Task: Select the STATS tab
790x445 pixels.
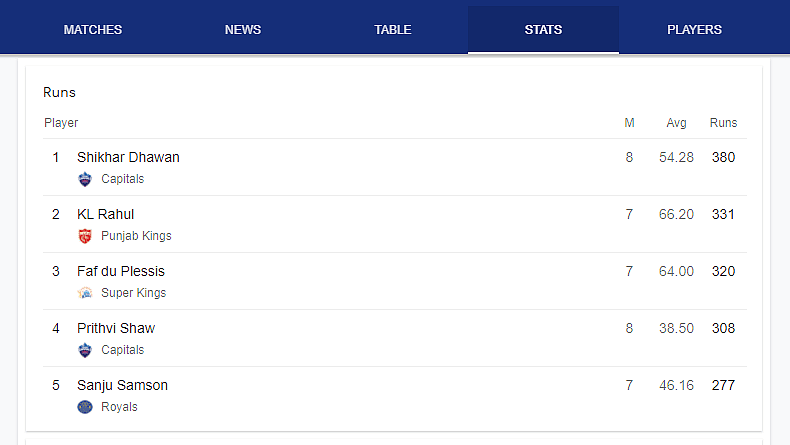Action: (x=543, y=30)
